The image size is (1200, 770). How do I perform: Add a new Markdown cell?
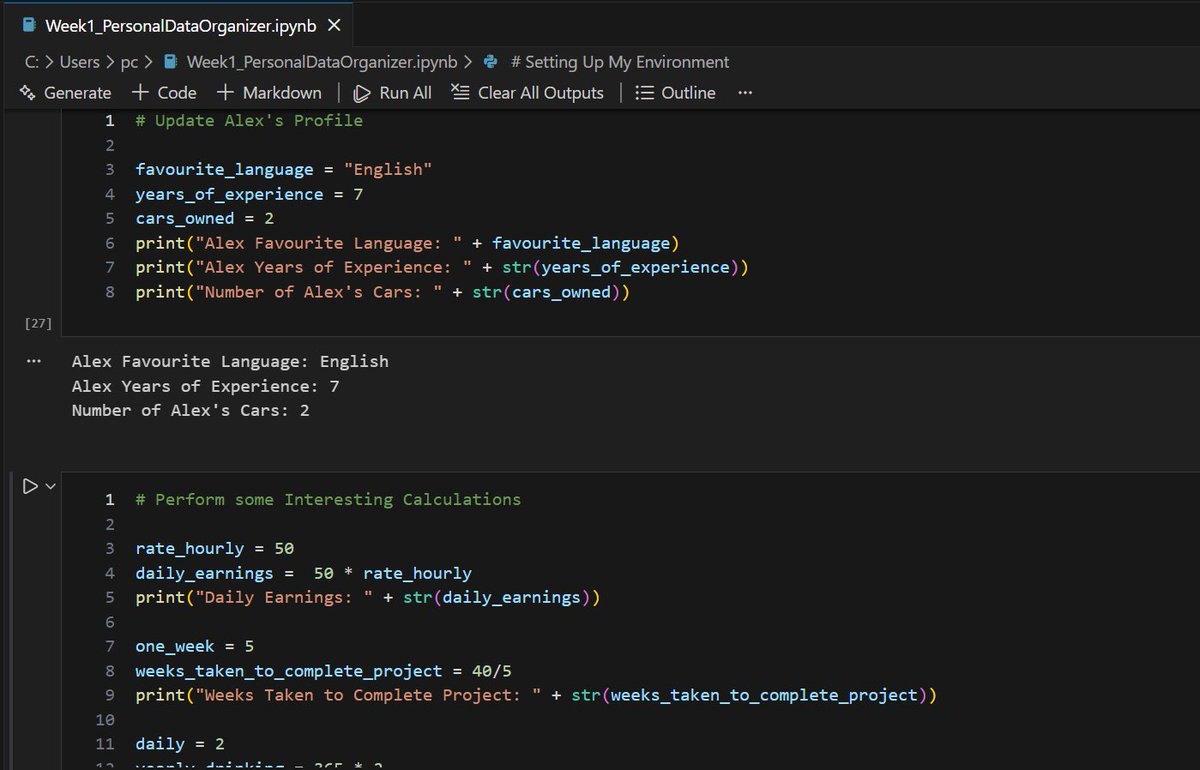269,93
